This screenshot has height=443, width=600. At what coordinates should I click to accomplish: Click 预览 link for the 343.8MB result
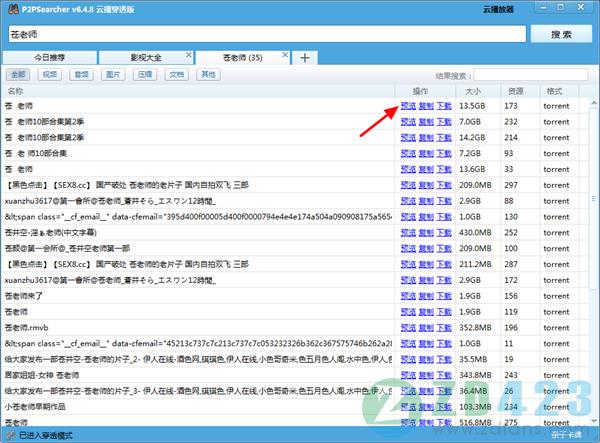pos(408,375)
